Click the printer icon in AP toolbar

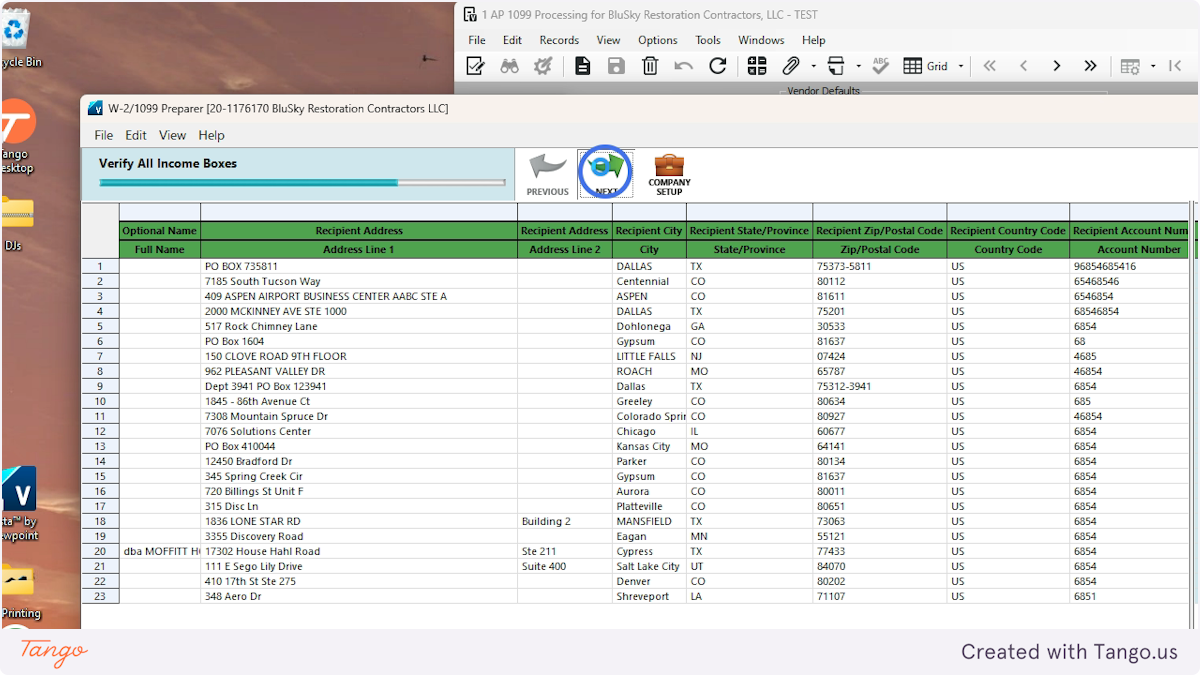835,66
